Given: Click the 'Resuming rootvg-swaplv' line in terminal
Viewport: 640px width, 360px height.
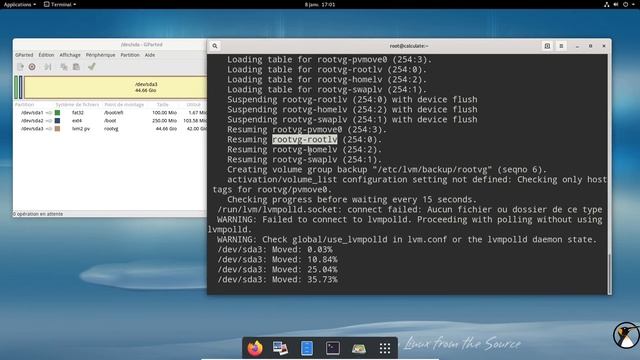Looking at the screenshot, I should 304,160.
